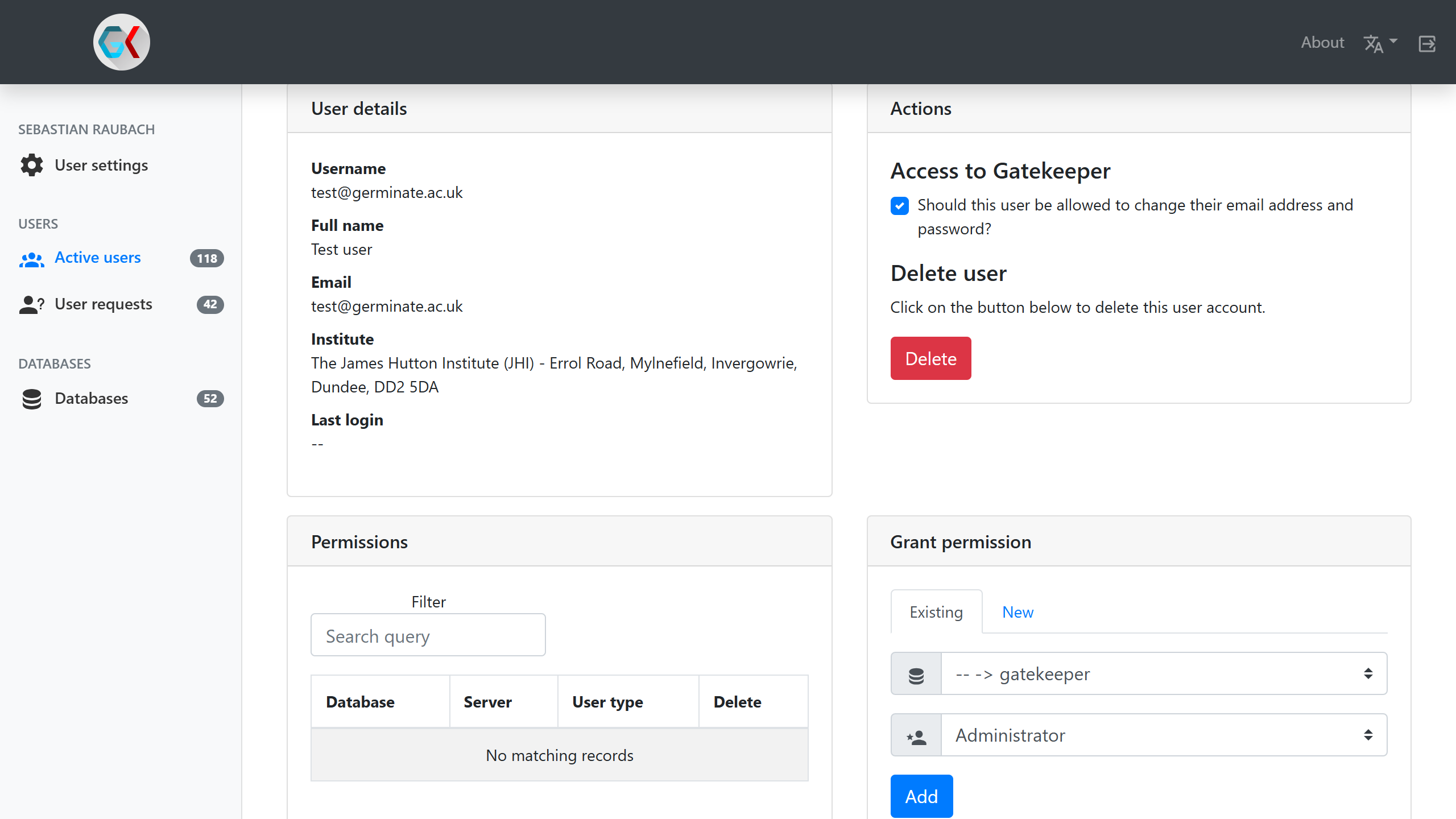Expand the language dropdown caret
Screen dimensions: 1456x819
point(1393,41)
